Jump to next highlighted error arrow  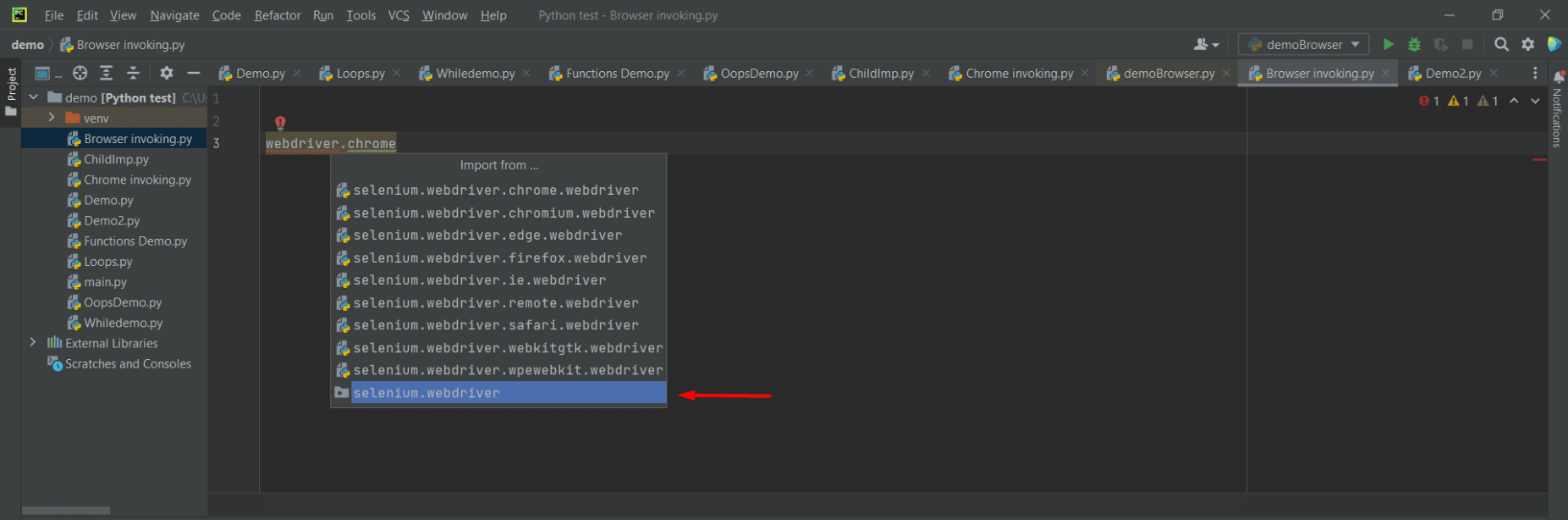1535,101
